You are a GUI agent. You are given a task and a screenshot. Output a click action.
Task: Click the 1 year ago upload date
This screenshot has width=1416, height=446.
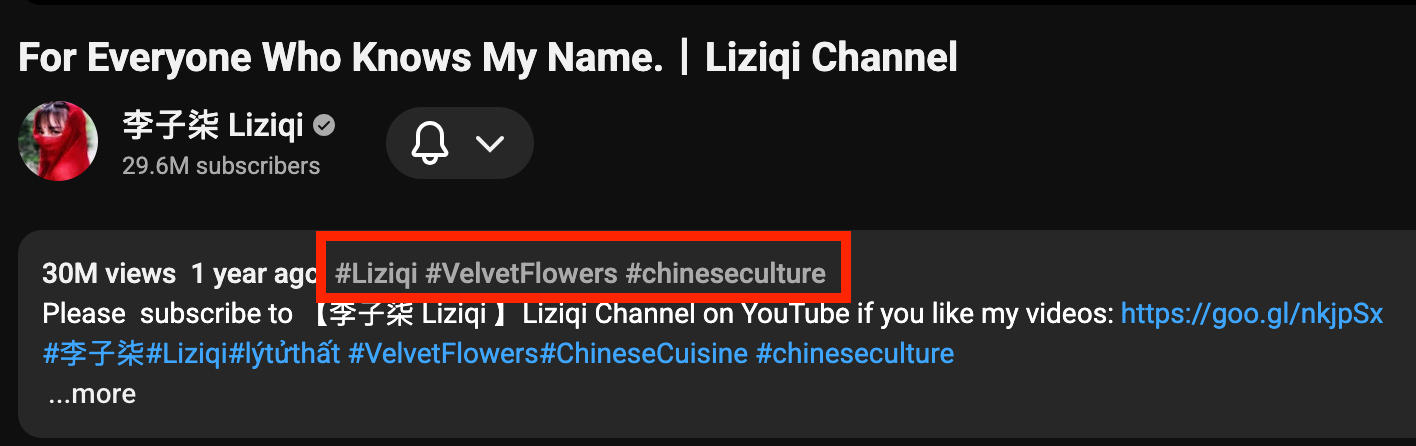[255, 273]
